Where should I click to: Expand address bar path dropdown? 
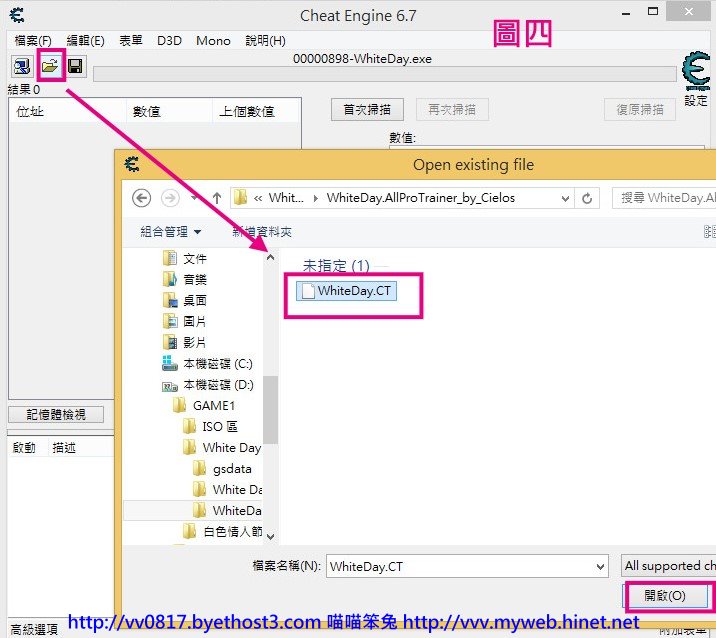pyautogui.click(x=565, y=198)
